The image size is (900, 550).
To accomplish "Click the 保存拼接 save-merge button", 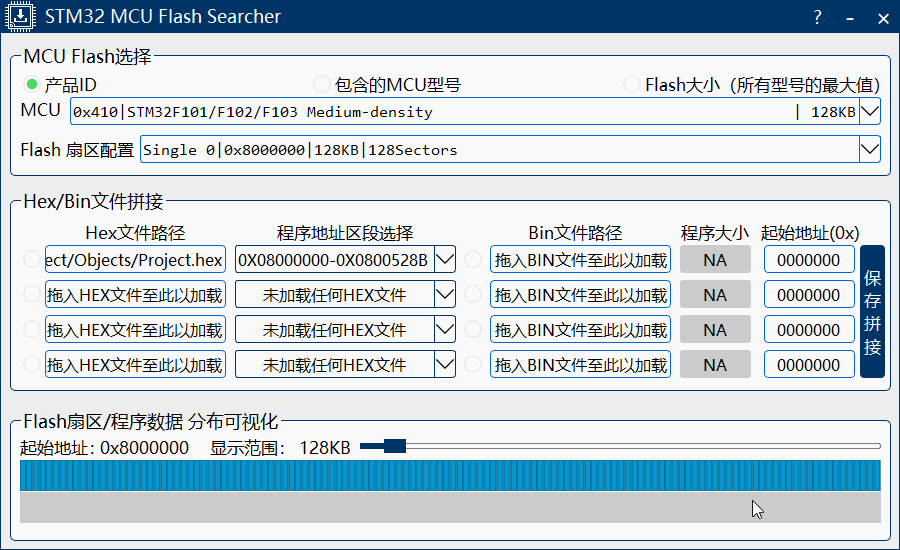I will coord(872,312).
